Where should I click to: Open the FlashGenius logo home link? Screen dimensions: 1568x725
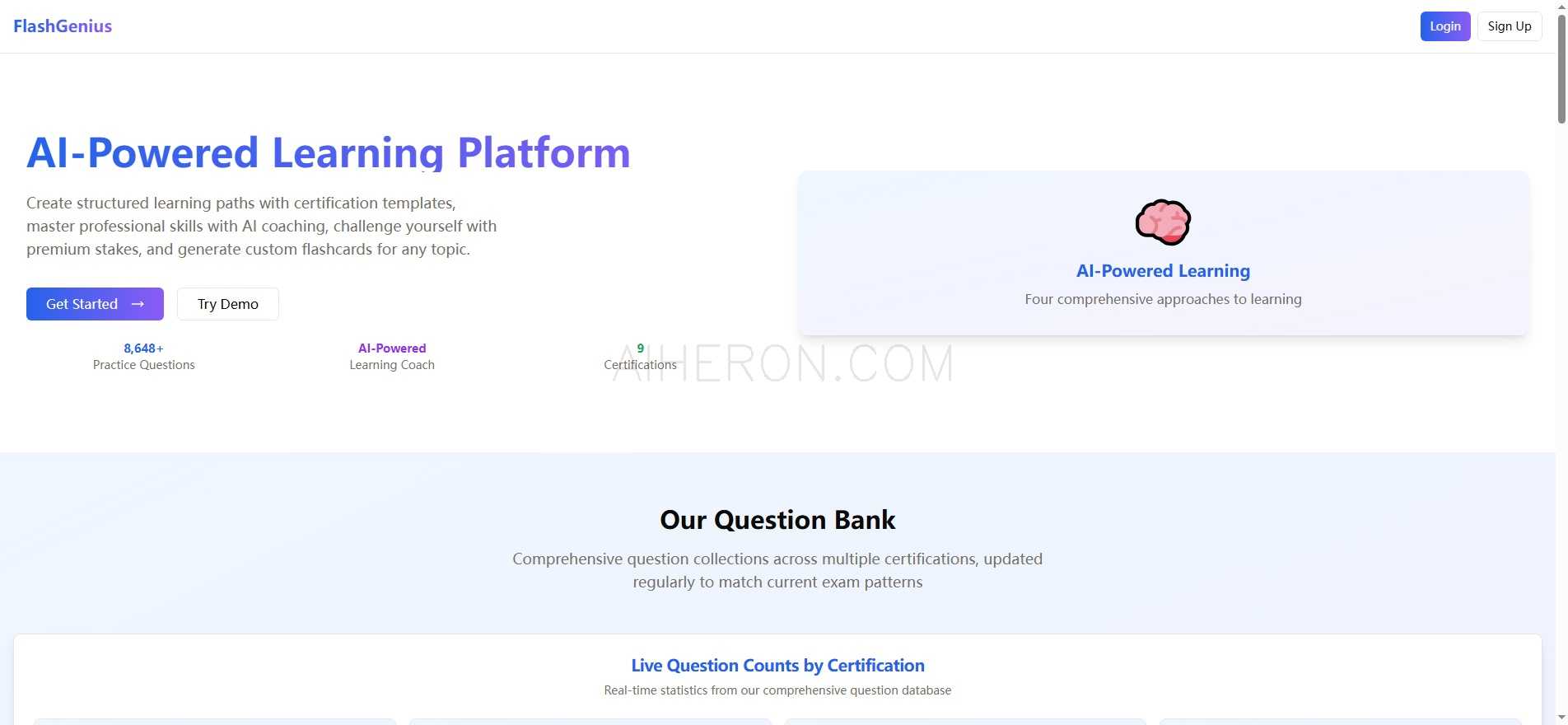point(63,26)
